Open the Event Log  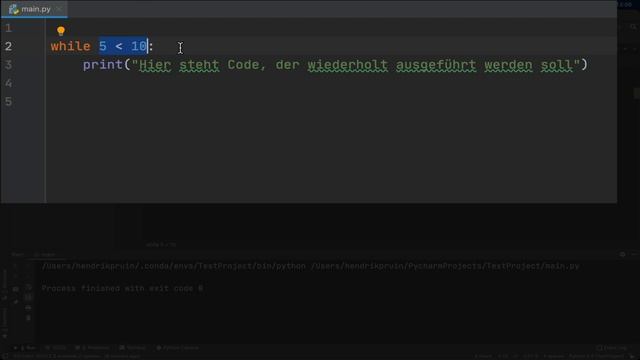coord(612,348)
